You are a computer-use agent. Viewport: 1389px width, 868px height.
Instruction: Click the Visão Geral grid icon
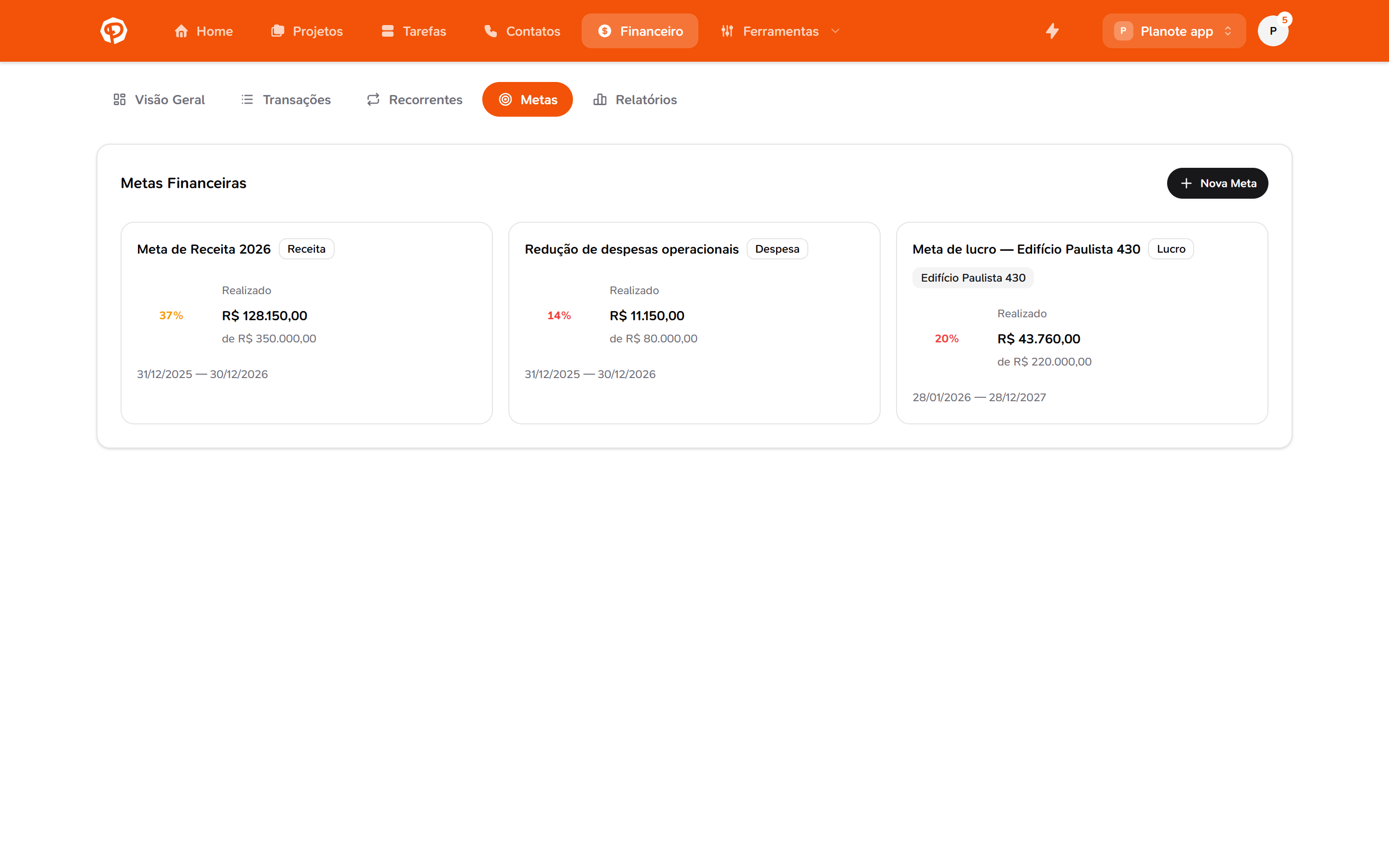[120, 99]
